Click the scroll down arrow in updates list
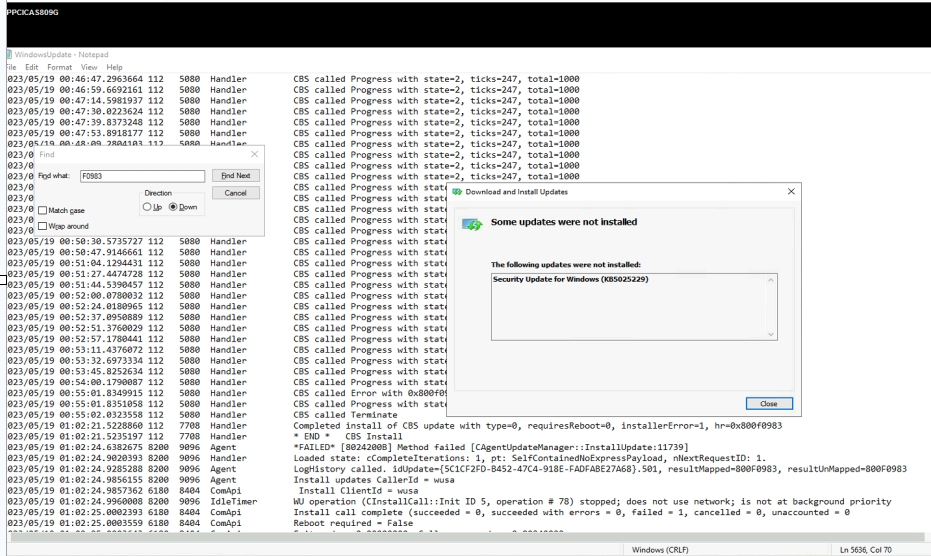This screenshot has width=931, height=556. click(x=771, y=334)
